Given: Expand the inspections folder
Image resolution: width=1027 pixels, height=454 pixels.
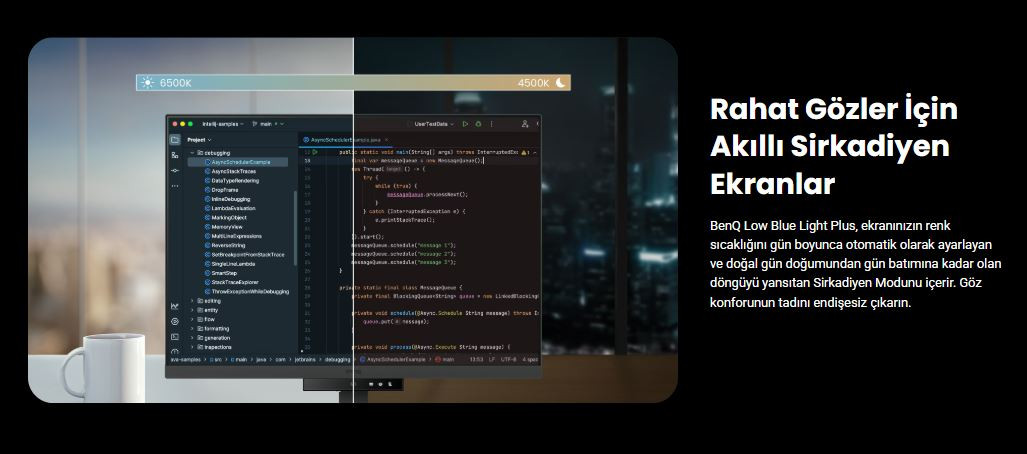Looking at the screenshot, I should coord(192,347).
